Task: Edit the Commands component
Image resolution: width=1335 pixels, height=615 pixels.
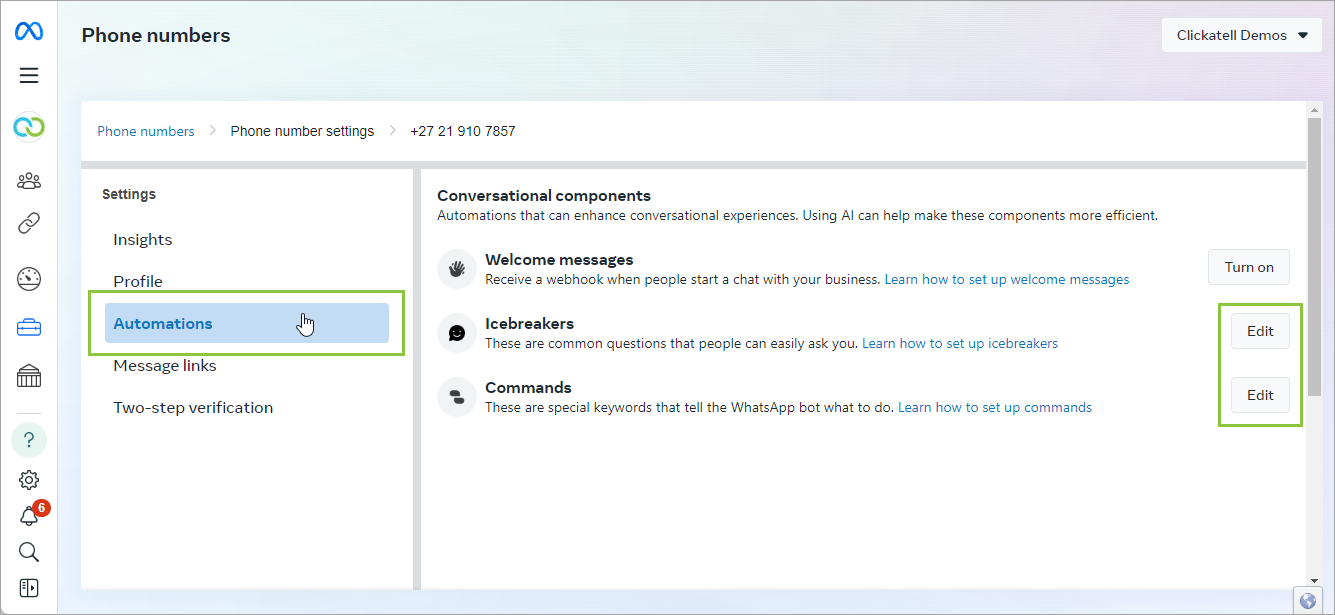Action: point(1259,395)
